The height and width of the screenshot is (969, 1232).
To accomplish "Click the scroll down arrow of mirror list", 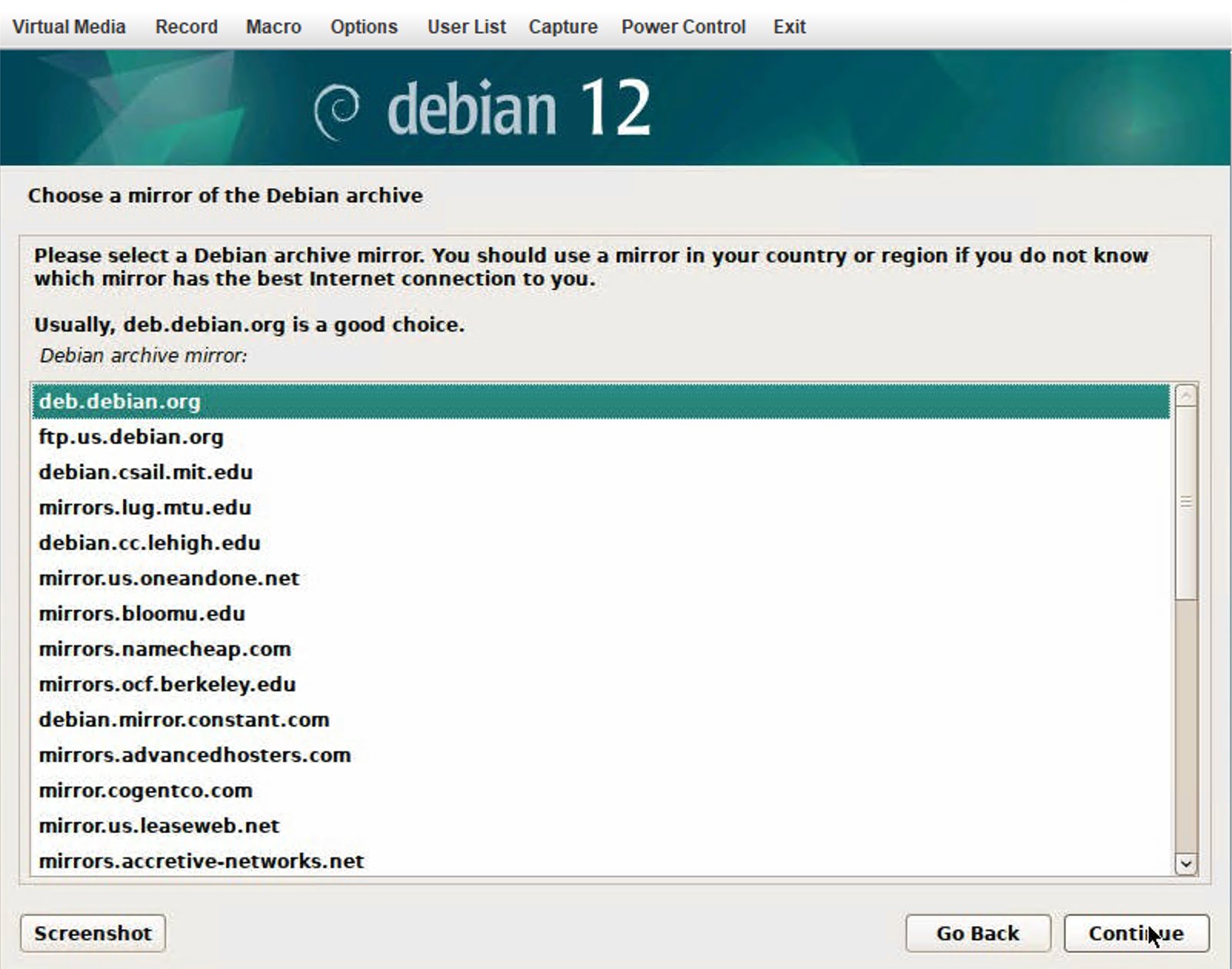I will pos(1186,864).
